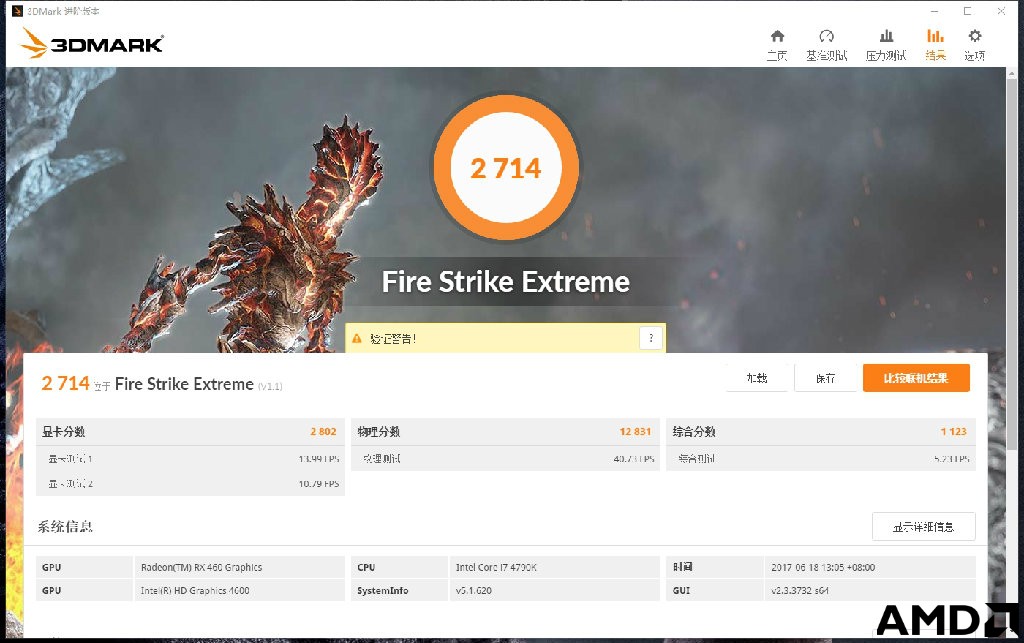This screenshot has width=1024, height=643.
Task: Click the Load button beside Save
Action: tap(757, 378)
